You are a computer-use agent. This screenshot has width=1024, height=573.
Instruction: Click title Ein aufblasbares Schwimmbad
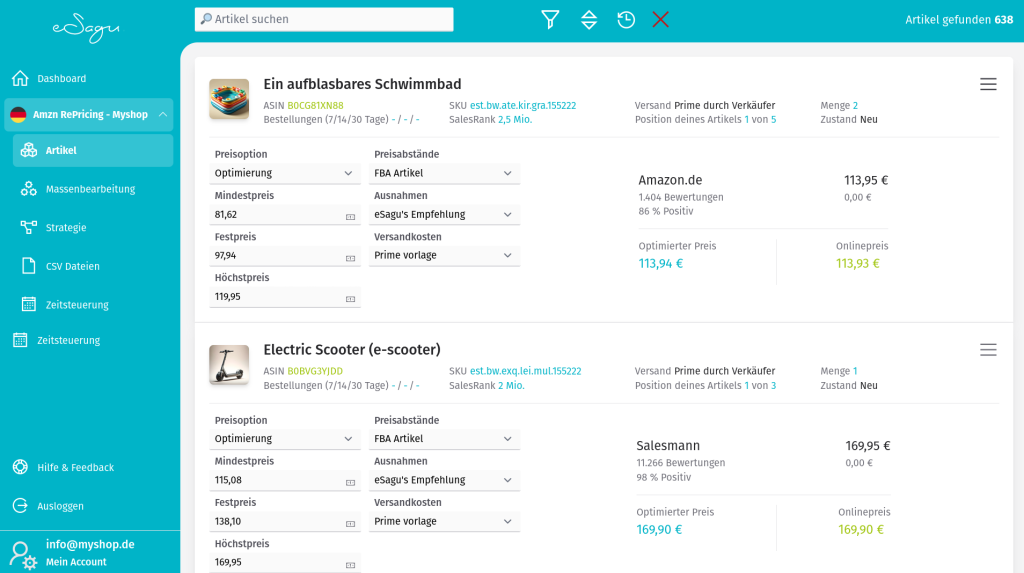coord(362,84)
